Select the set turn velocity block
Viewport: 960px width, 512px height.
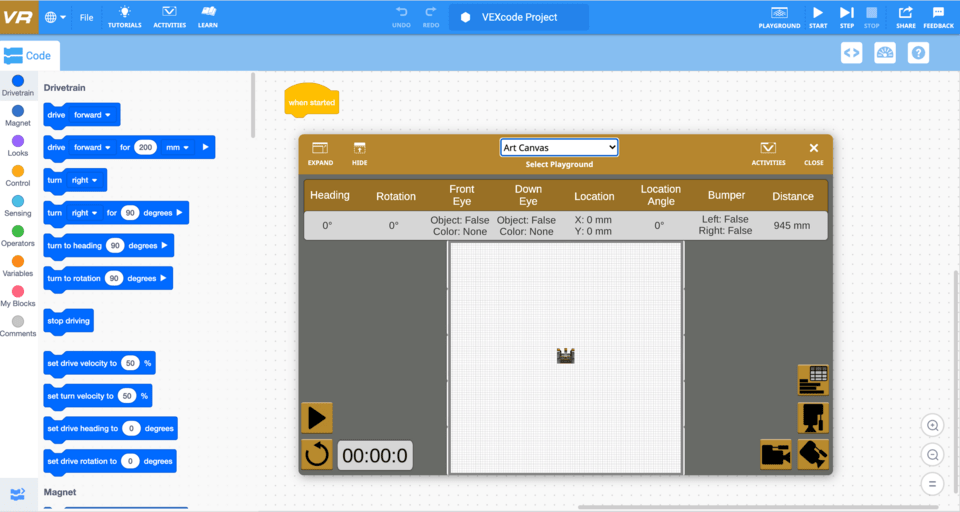tap(98, 396)
